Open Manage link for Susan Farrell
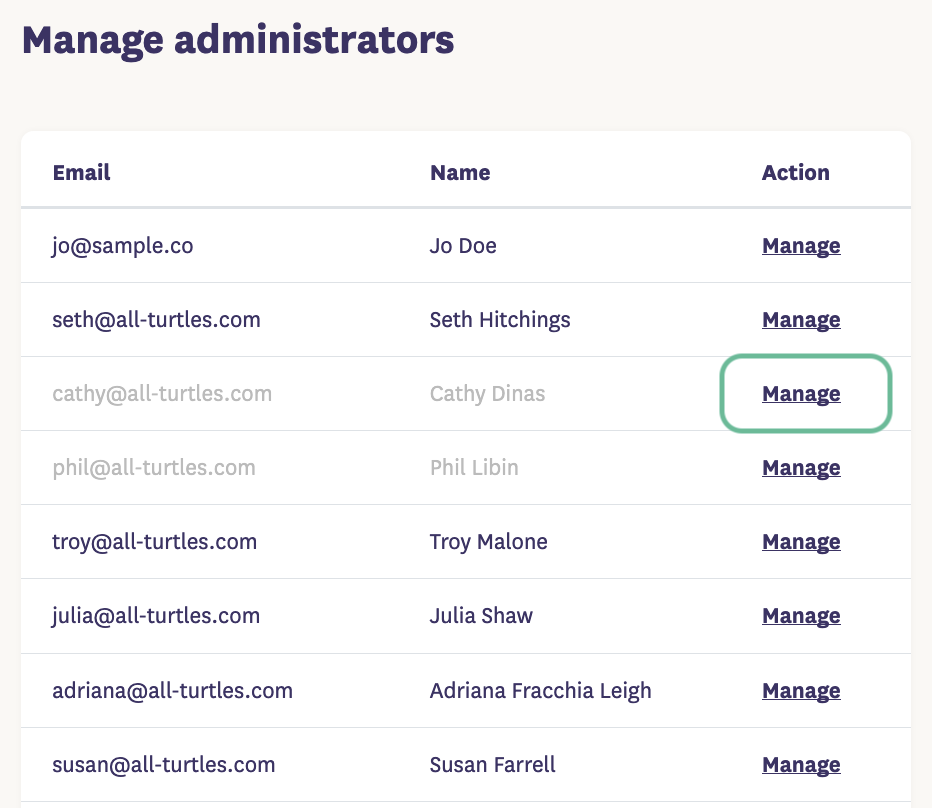The image size is (932, 808). (801, 765)
